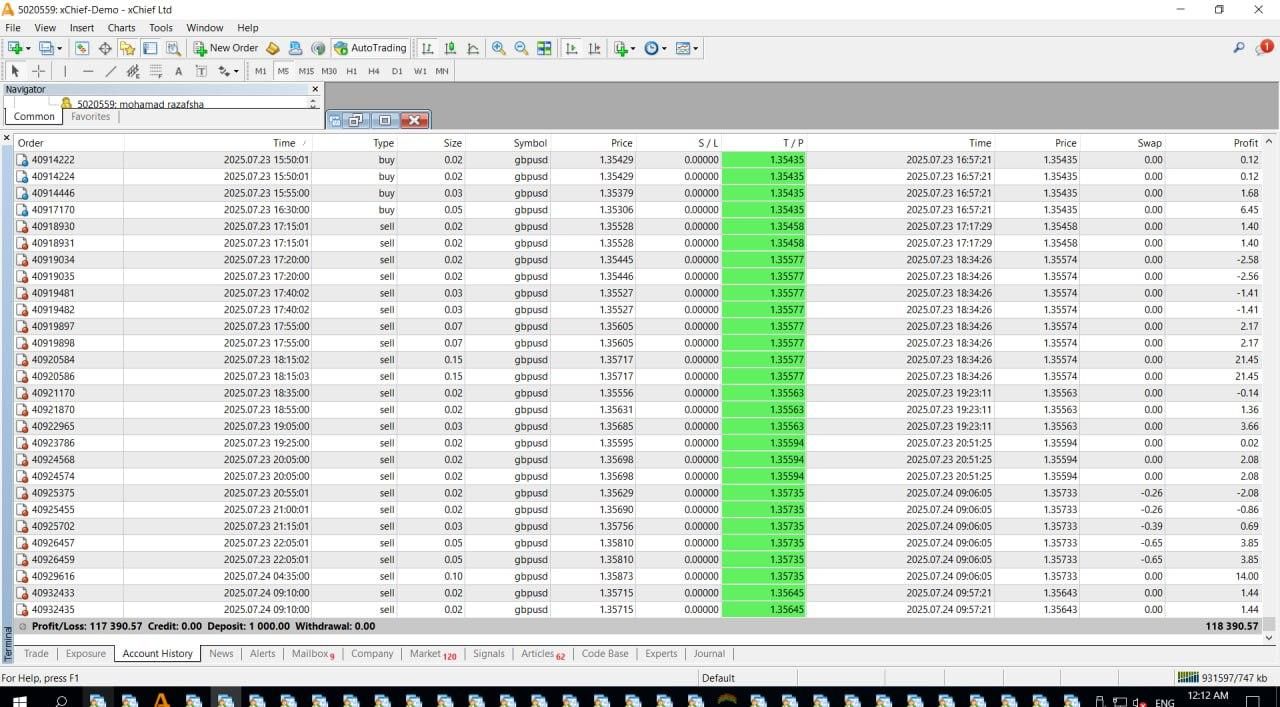The width and height of the screenshot is (1280, 707).
Task: Open the Charts menu
Action: pyautogui.click(x=121, y=28)
